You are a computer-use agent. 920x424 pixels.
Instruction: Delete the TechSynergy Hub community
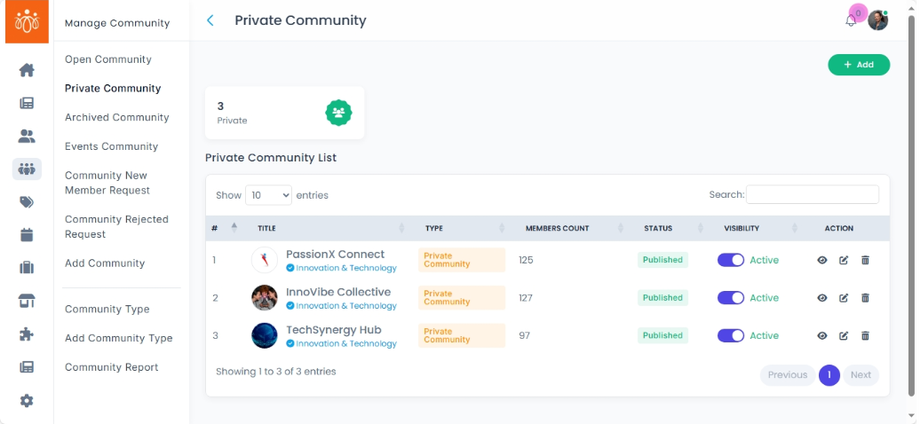pos(865,336)
